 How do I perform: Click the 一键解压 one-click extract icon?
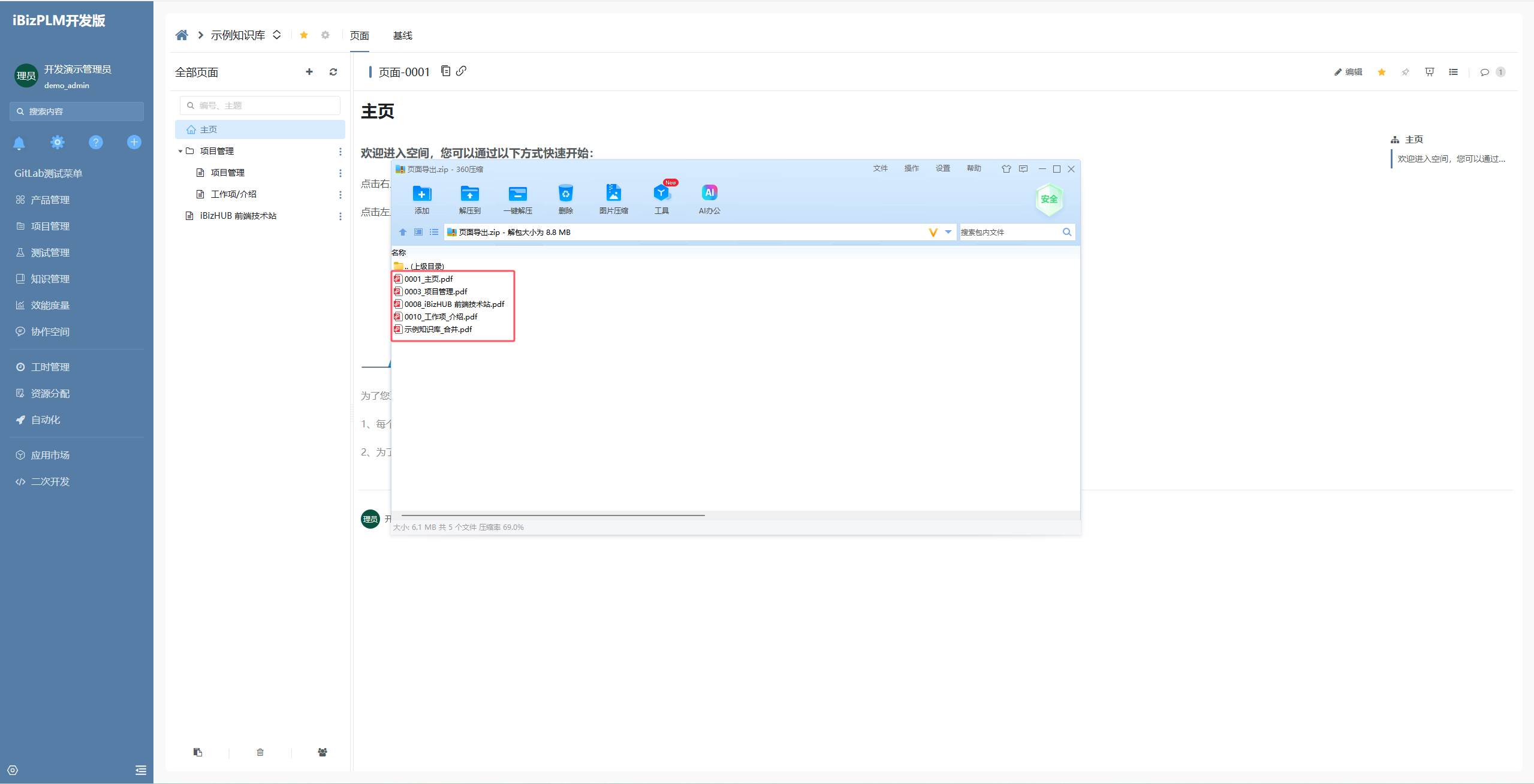[517, 194]
